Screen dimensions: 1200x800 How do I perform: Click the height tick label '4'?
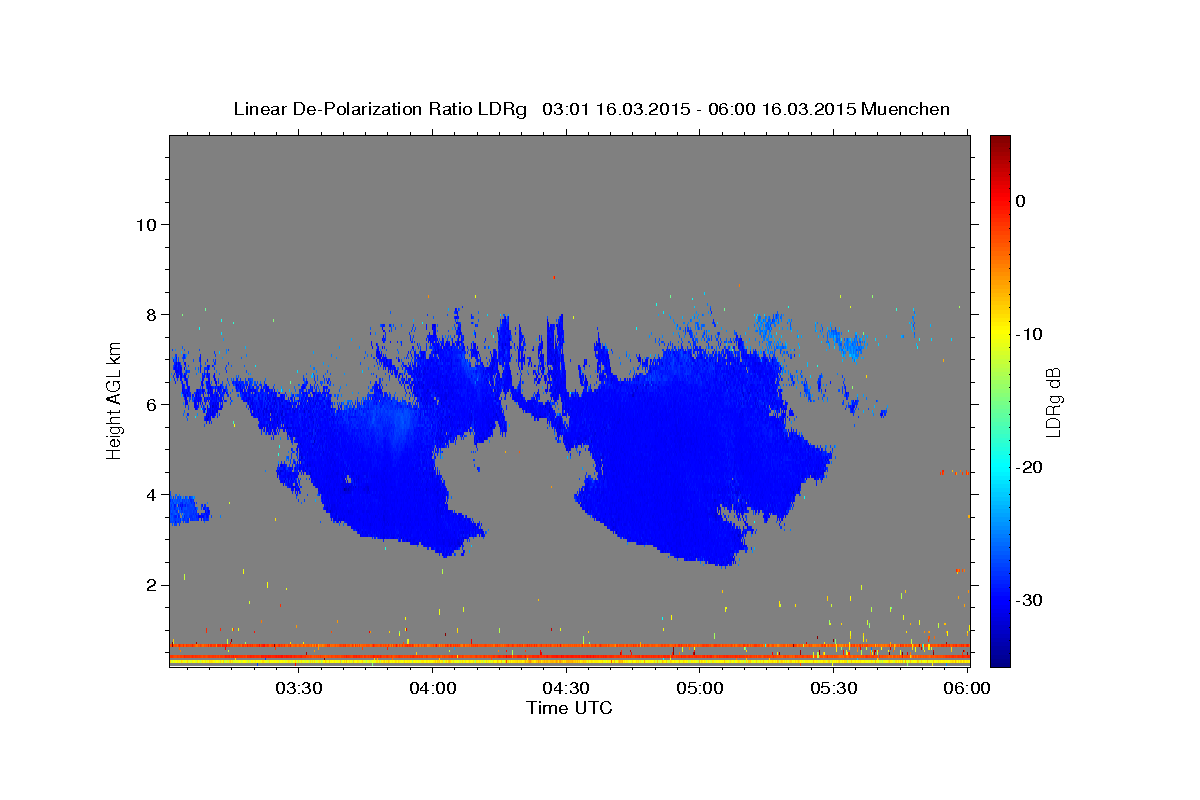coord(150,494)
